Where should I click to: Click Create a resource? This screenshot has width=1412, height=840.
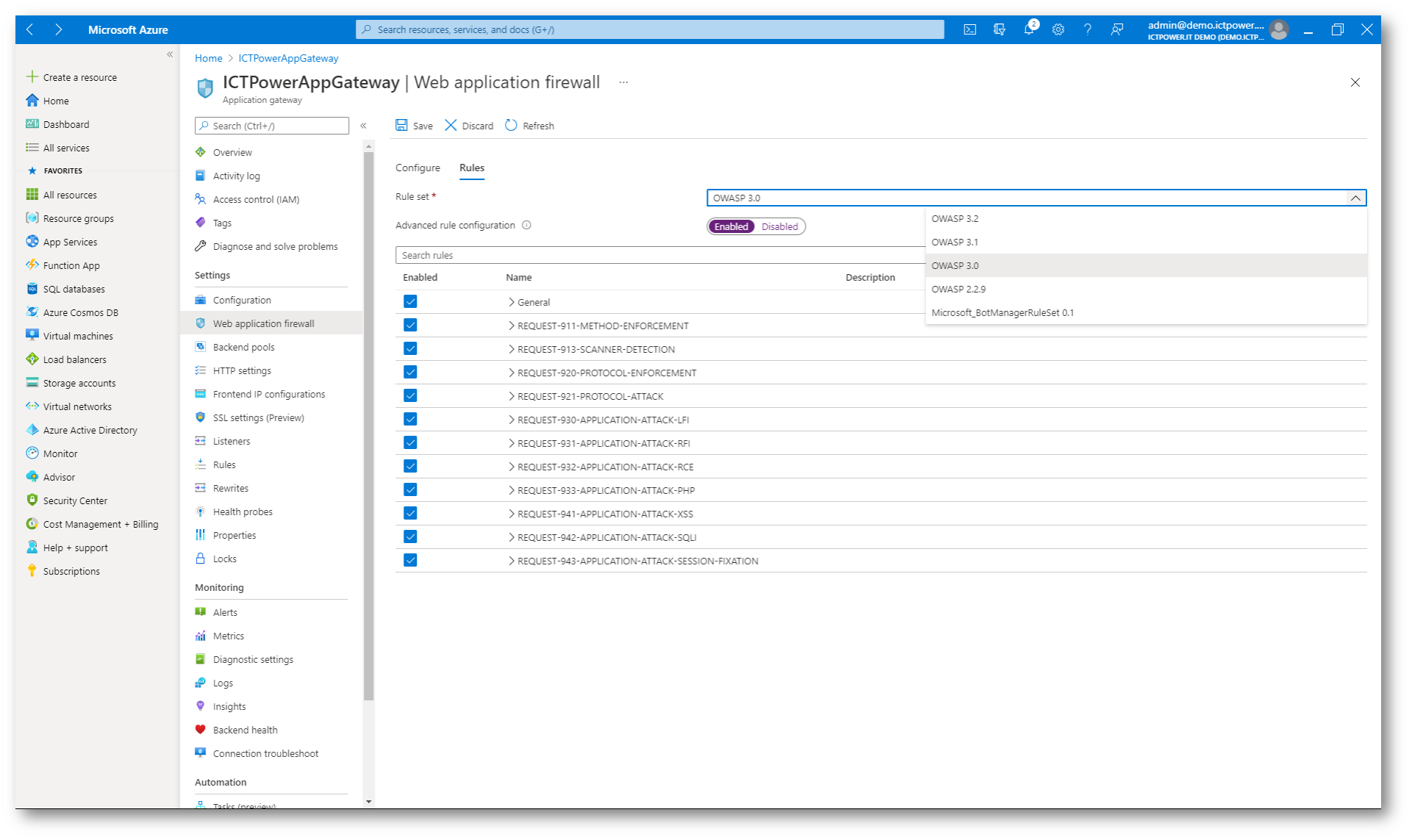point(79,77)
